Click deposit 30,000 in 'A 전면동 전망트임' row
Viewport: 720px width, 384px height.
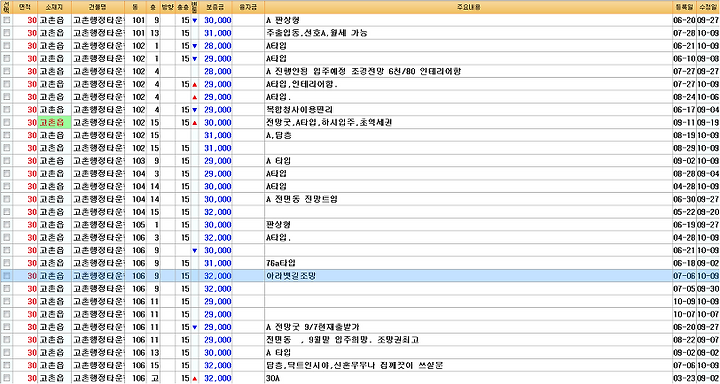tap(218, 199)
